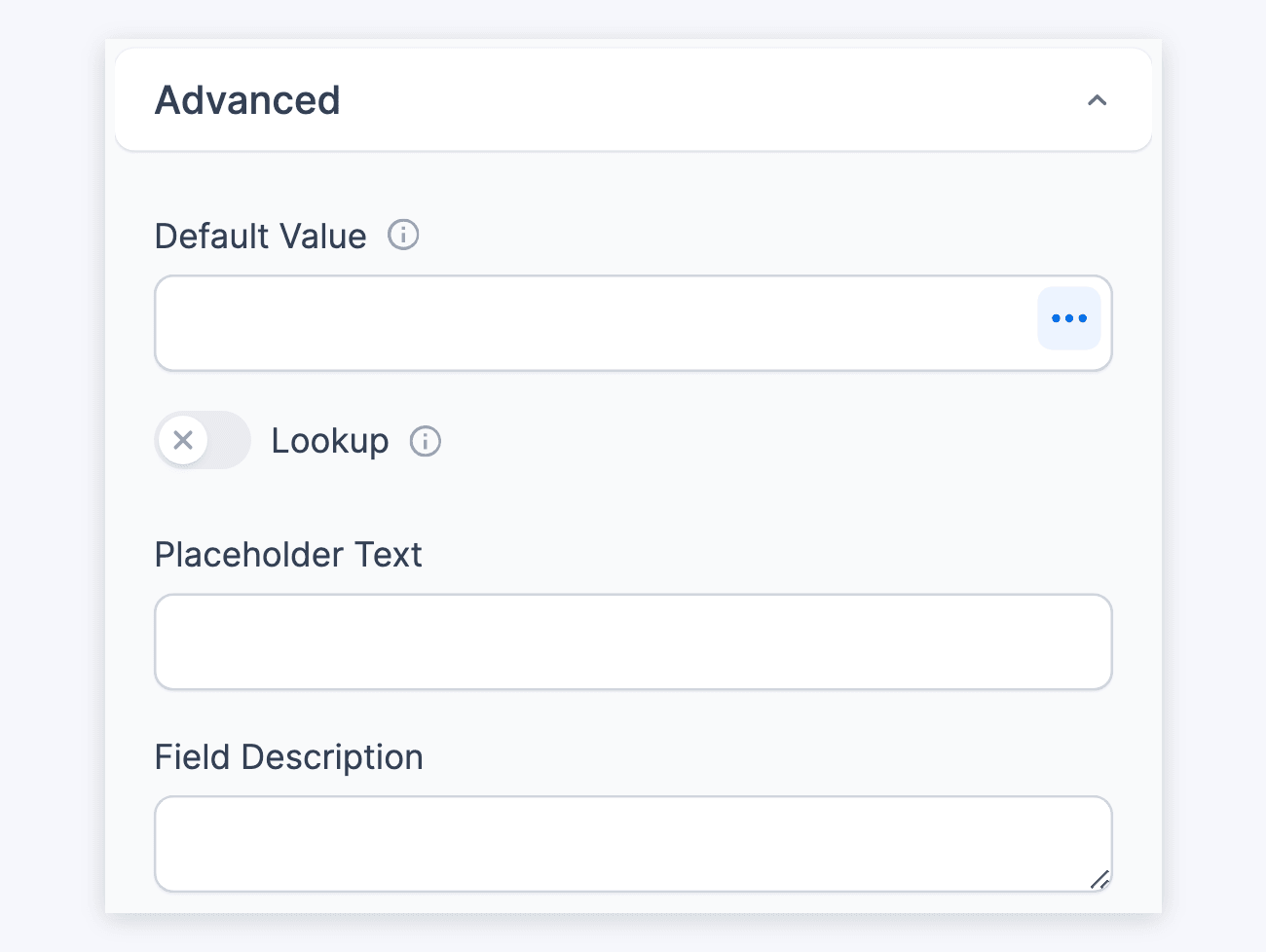Click the Placeholder Text label
The width and height of the screenshot is (1266, 952).
pos(288,555)
